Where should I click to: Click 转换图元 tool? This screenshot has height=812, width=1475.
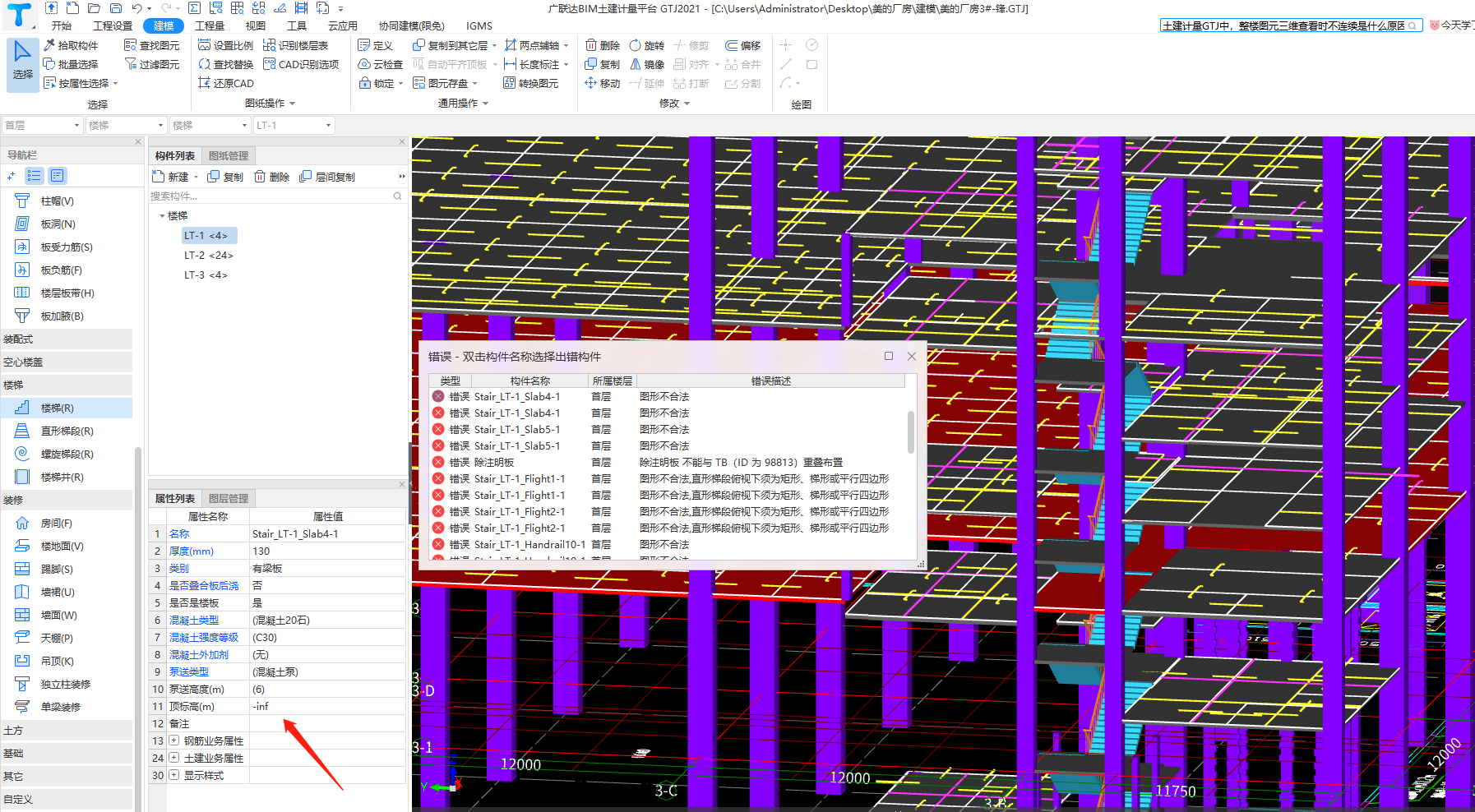click(531, 83)
